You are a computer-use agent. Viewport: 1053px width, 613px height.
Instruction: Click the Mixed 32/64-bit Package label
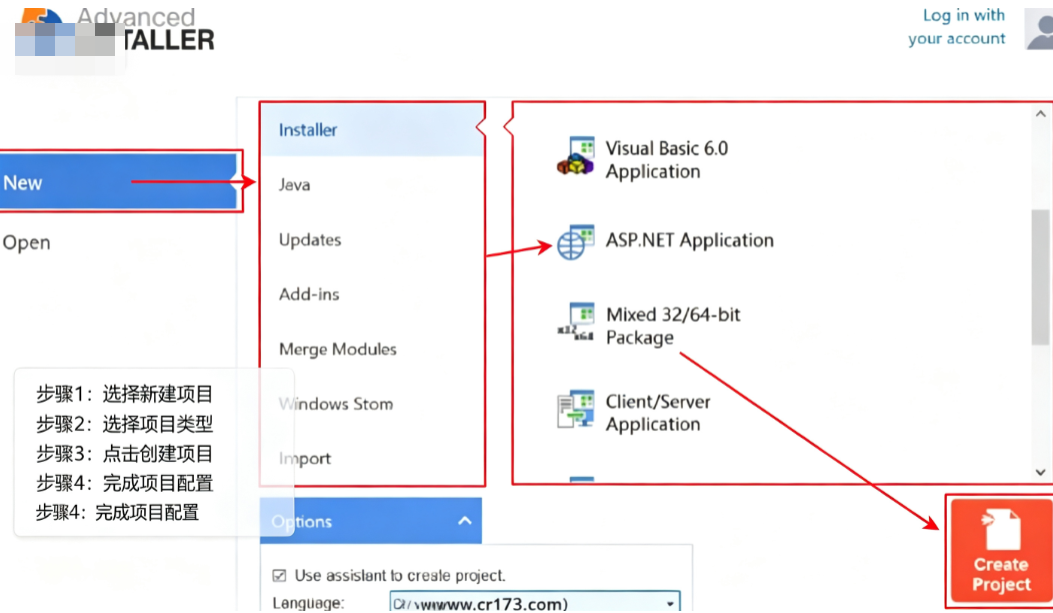(673, 326)
